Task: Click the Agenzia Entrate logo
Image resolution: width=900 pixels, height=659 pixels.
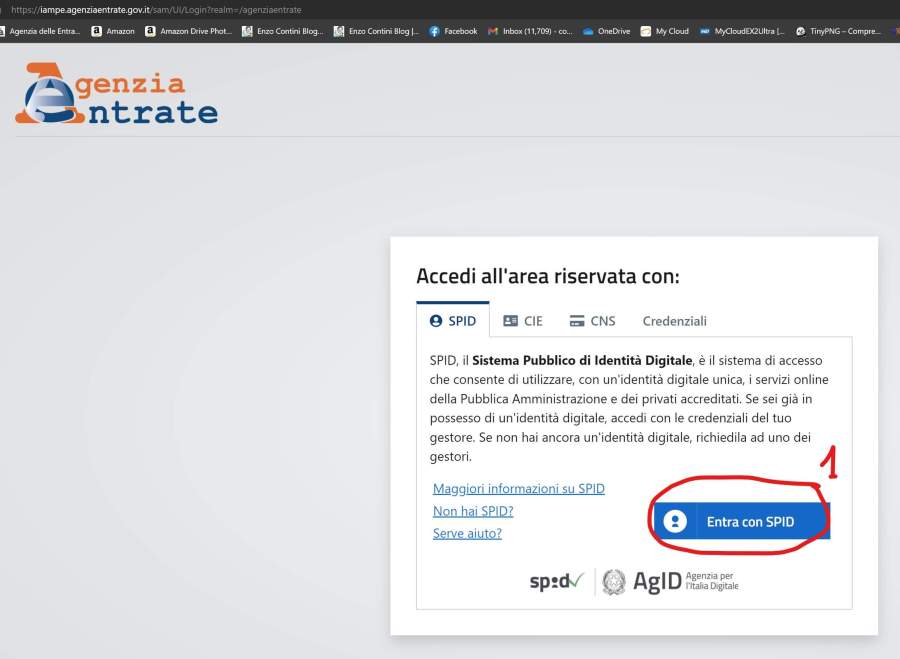Action: (x=116, y=94)
